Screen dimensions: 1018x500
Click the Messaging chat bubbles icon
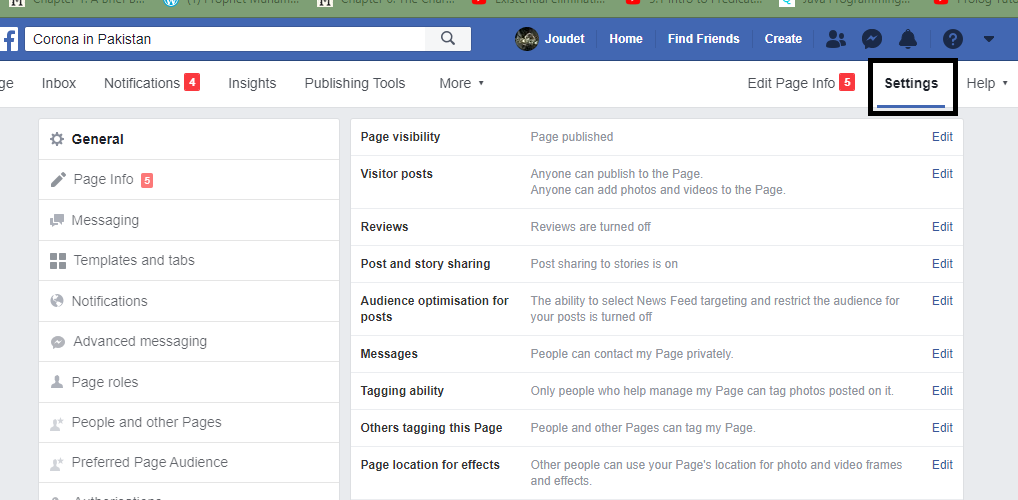57,220
